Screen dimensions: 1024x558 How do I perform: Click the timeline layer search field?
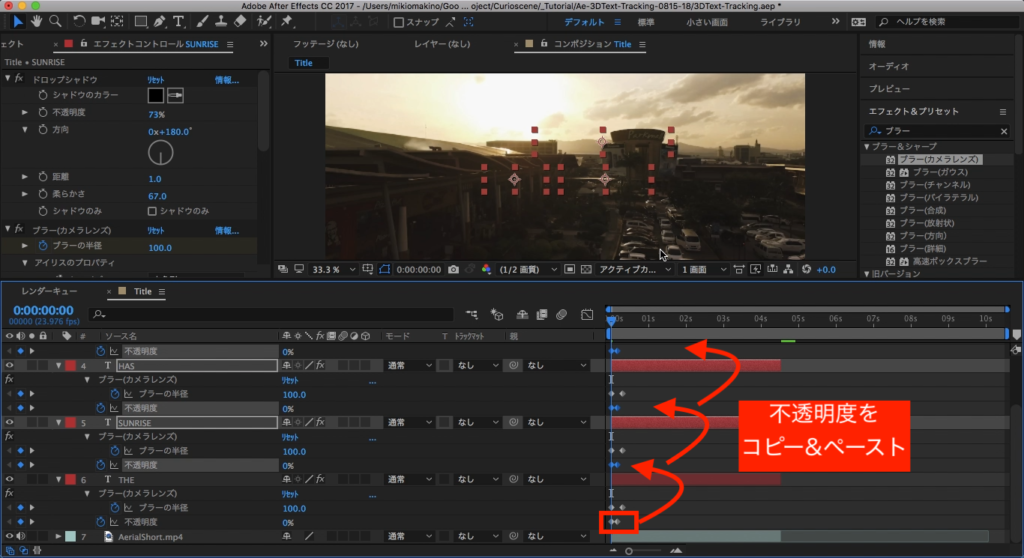[x=271, y=315]
